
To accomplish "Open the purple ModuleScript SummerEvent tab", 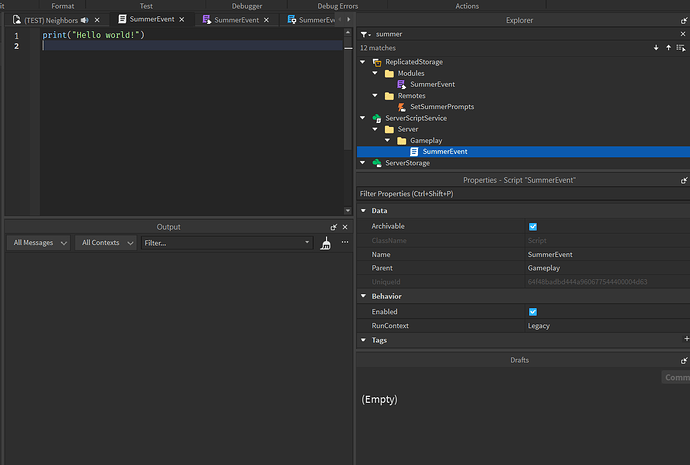I will (x=236, y=20).
